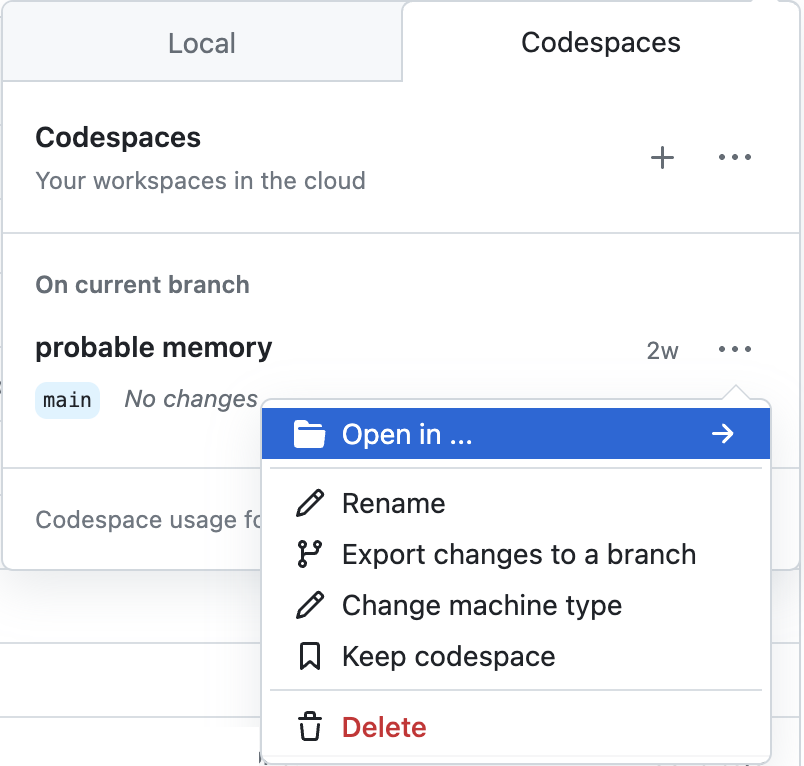Click the pencil icon for Change machine type

point(310,605)
